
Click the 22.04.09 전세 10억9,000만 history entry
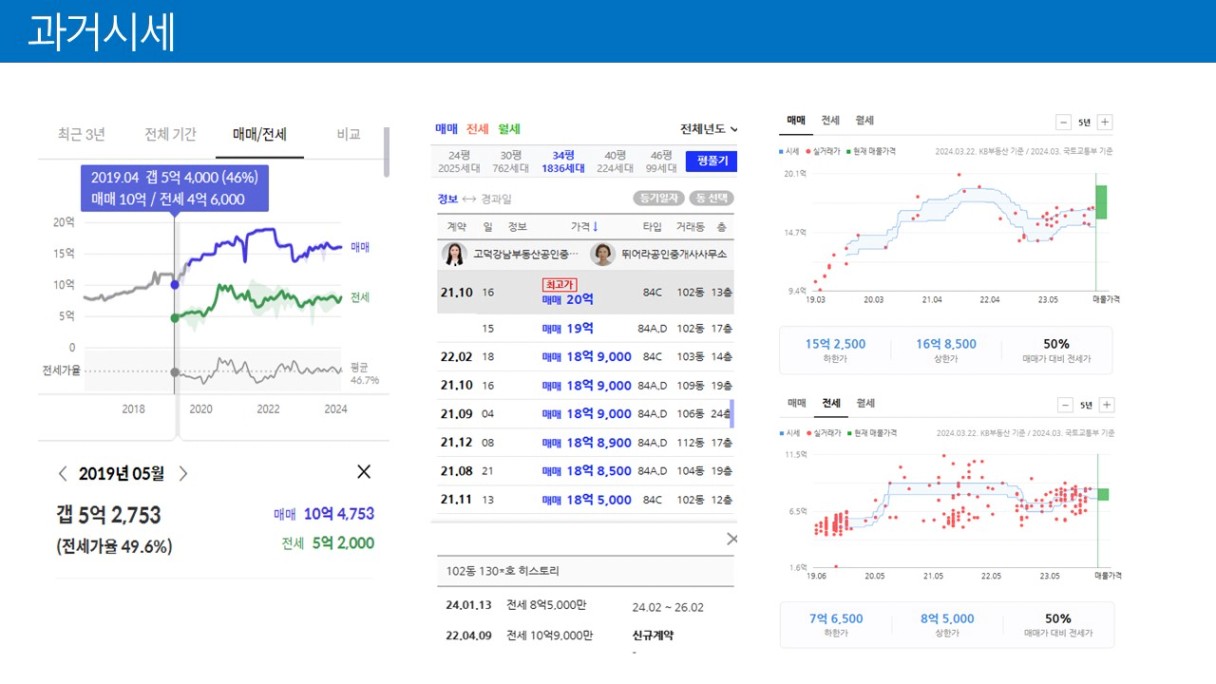(562, 635)
